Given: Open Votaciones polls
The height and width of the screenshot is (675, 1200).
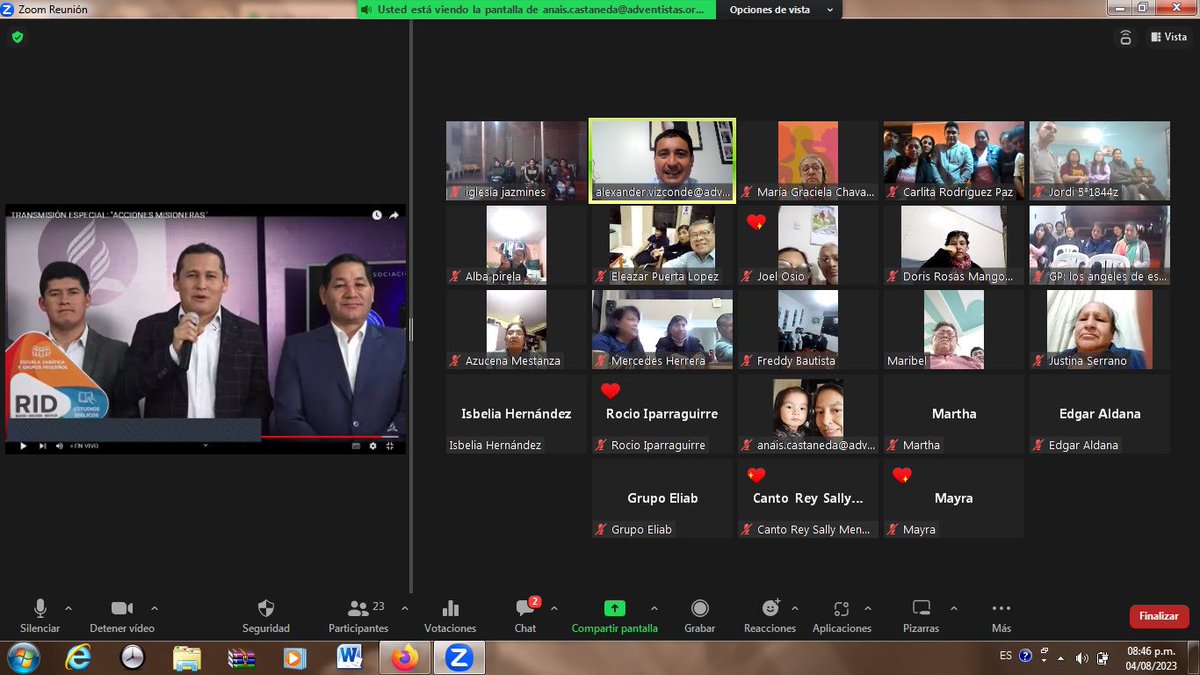Looking at the screenshot, I should [x=450, y=616].
